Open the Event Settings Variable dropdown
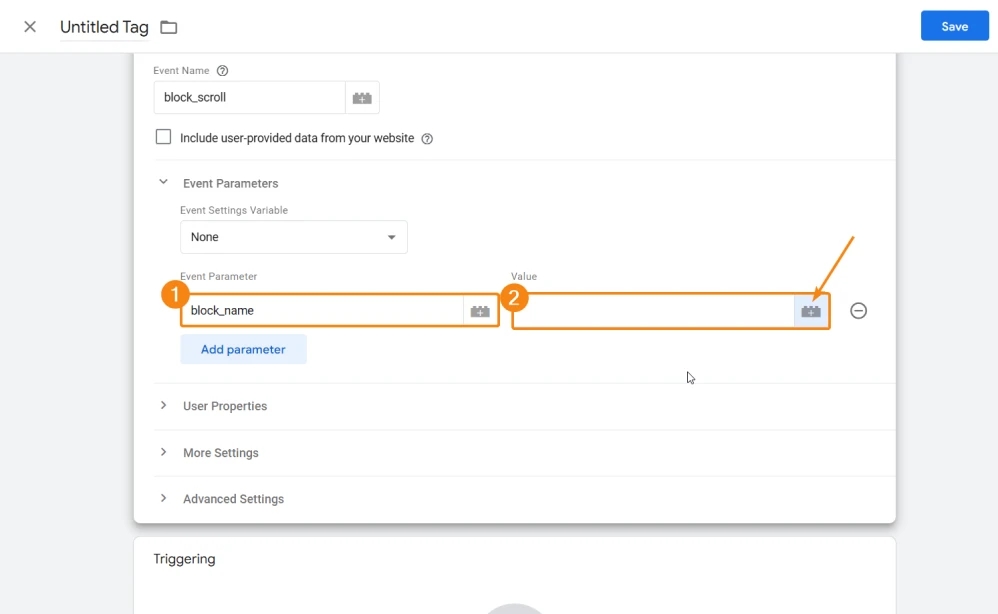This screenshot has width=998, height=614. [x=293, y=237]
